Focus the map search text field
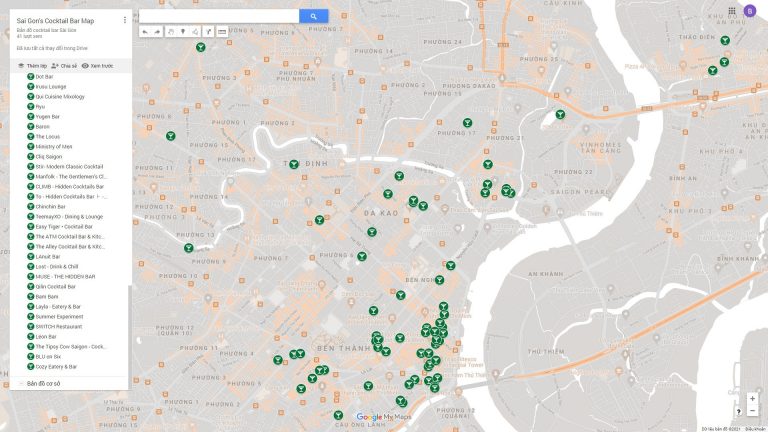The height and width of the screenshot is (432, 768). pos(219,16)
